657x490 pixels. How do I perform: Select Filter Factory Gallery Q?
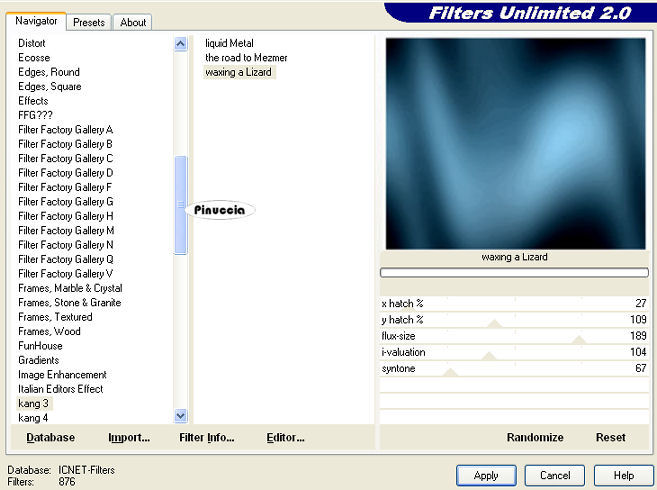tap(66, 259)
